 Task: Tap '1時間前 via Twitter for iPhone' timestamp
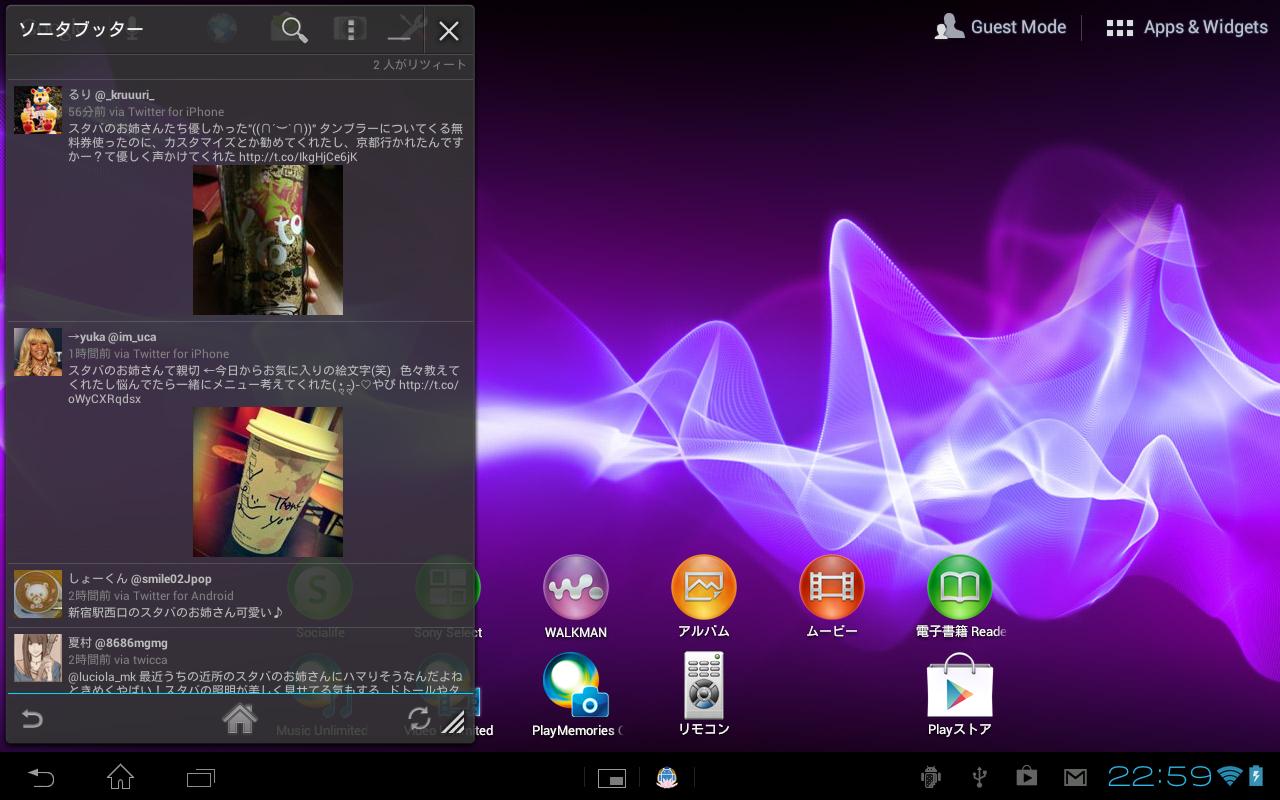click(x=149, y=354)
